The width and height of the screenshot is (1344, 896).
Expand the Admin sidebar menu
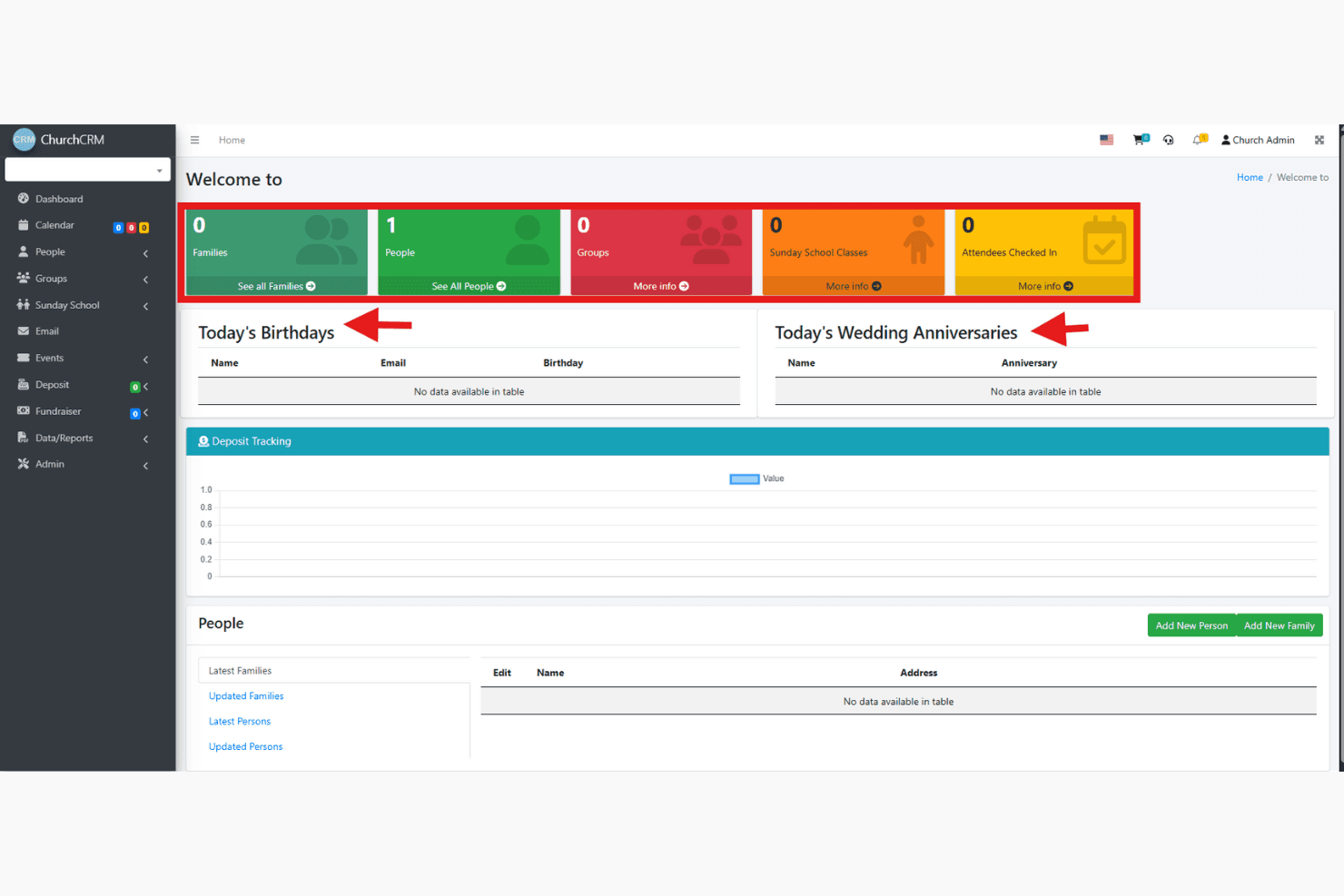click(x=87, y=464)
